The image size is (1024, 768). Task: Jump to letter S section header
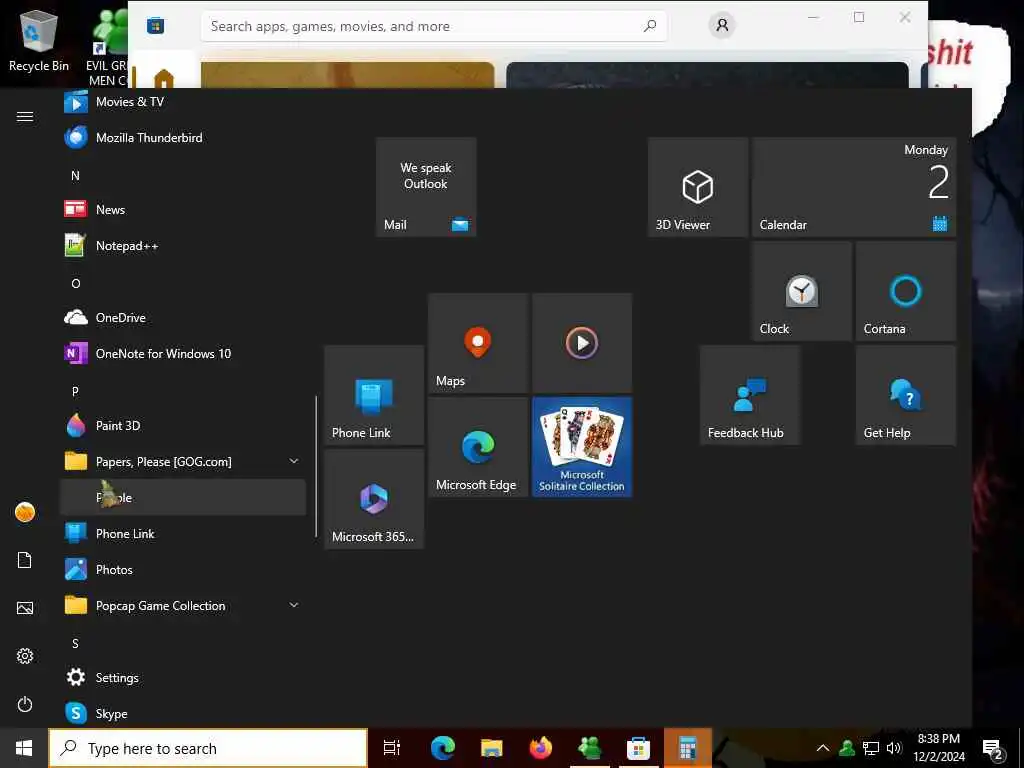click(x=75, y=643)
